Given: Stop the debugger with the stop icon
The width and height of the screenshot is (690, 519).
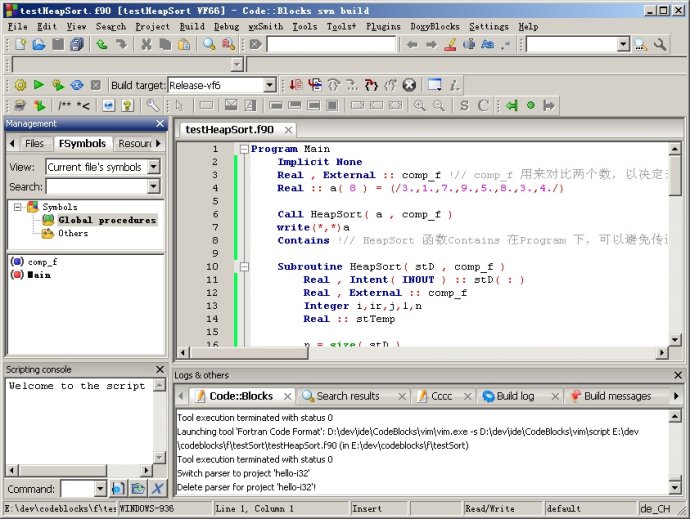Looking at the screenshot, I should (409, 86).
